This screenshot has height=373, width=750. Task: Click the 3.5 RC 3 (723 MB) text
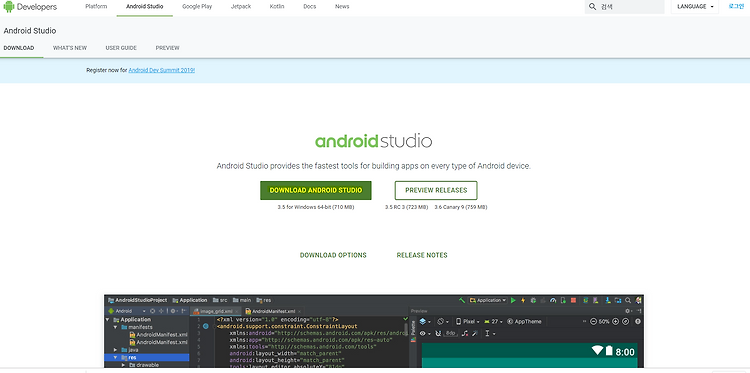coord(406,208)
